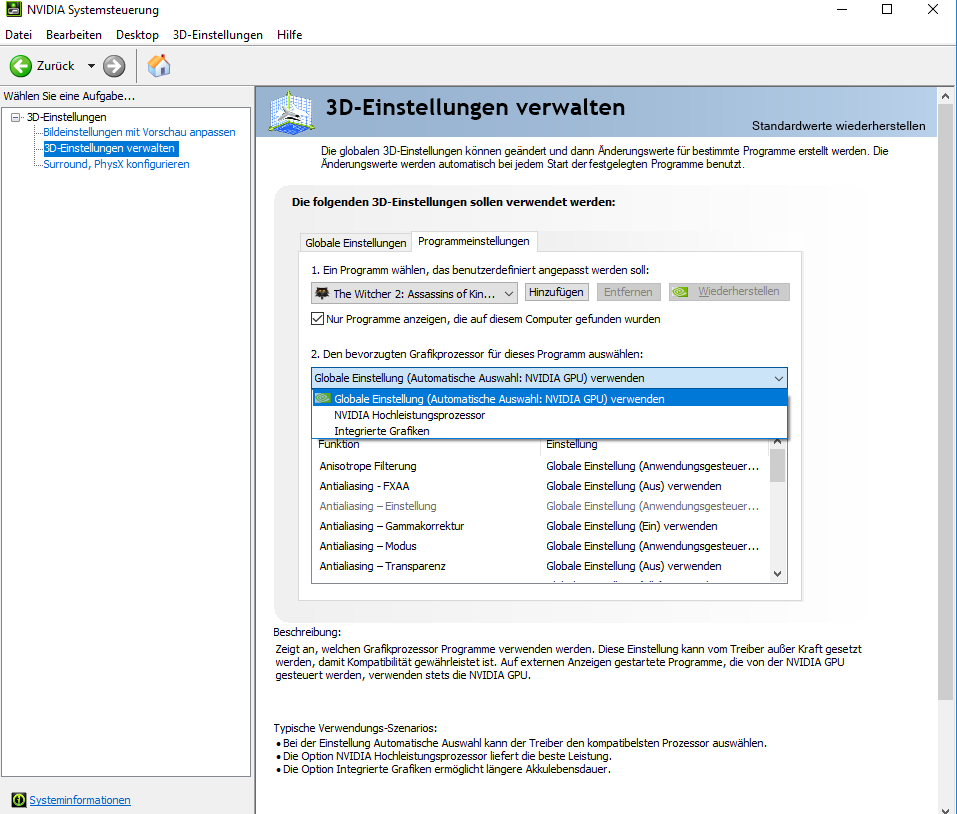Collapse the 3D-Einstellungen tree node
Image resolution: width=957 pixels, height=814 pixels.
point(16,117)
